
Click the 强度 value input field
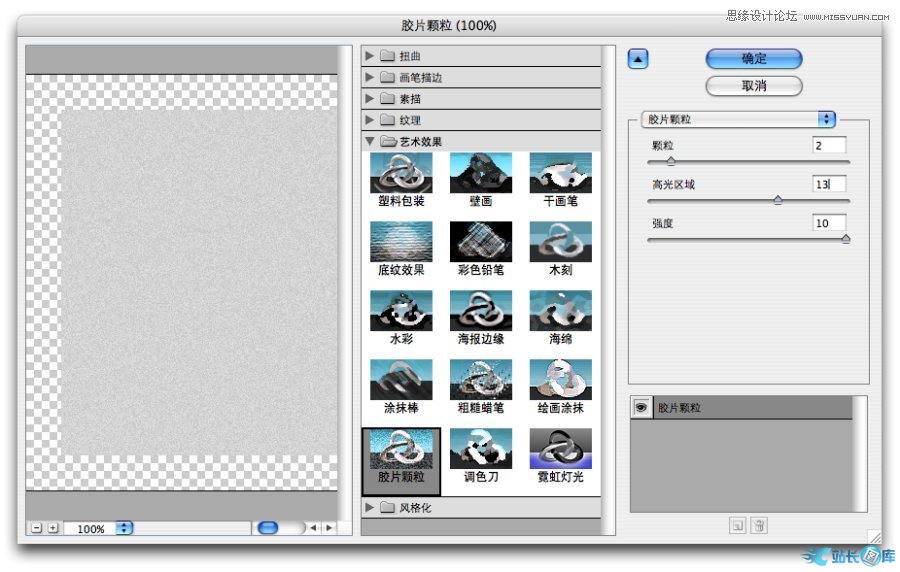pyautogui.click(x=829, y=223)
